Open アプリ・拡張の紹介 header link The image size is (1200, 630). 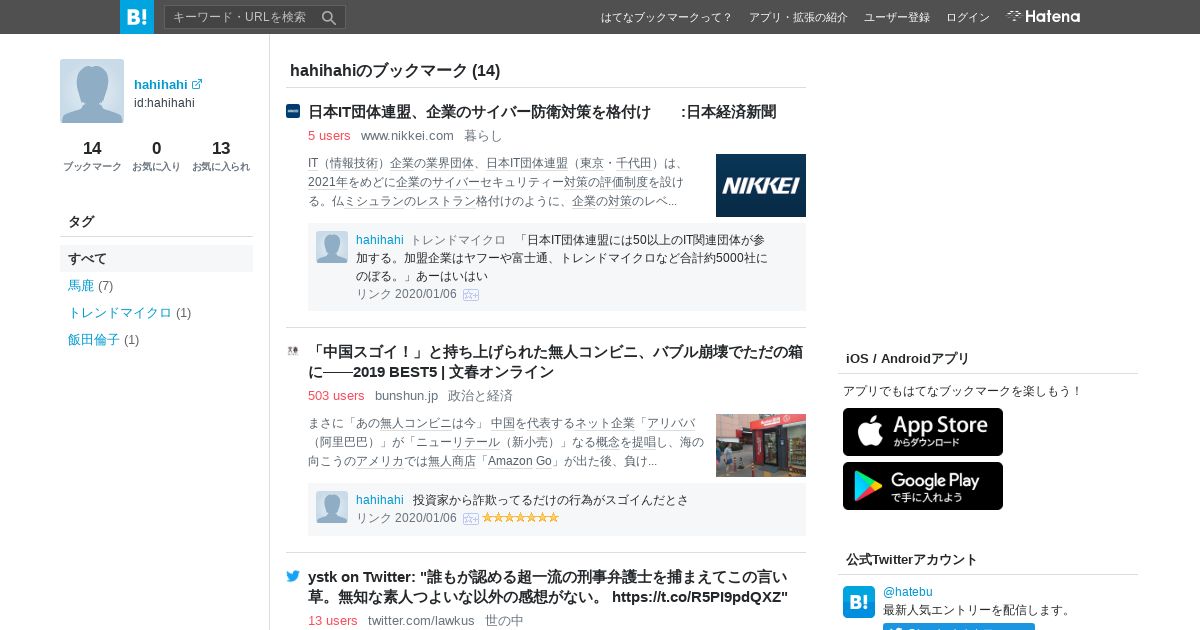click(x=798, y=17)
